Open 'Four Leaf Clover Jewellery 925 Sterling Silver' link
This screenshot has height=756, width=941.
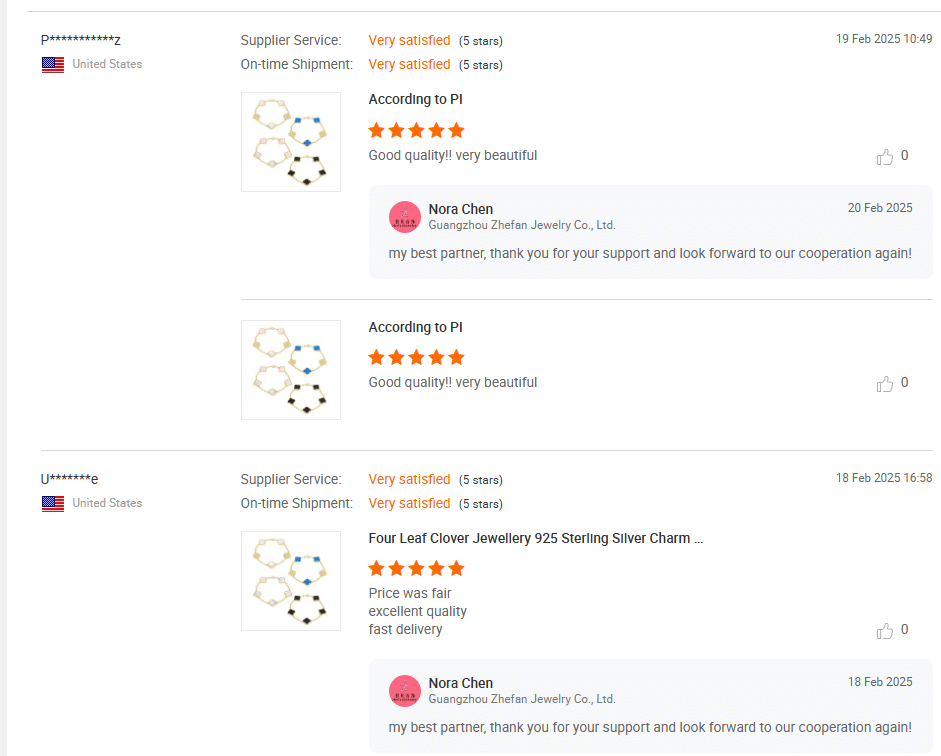[535, 538]
